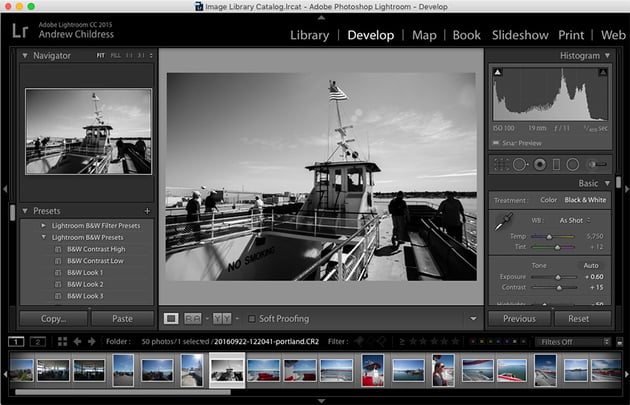Add a new preset with plus icon
The height and width of the screenshot is (405, 630).
tap(147, 211)
